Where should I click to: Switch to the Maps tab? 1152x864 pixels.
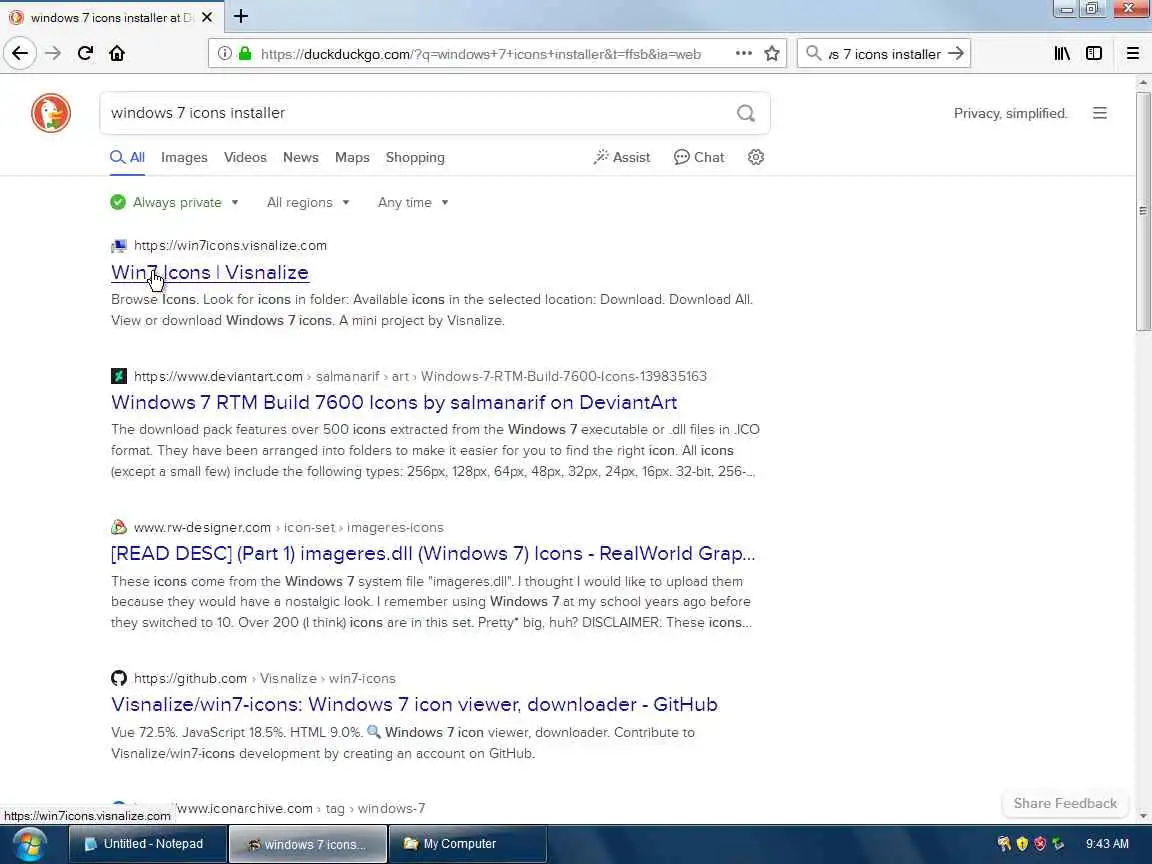click(x=352, y=157)
